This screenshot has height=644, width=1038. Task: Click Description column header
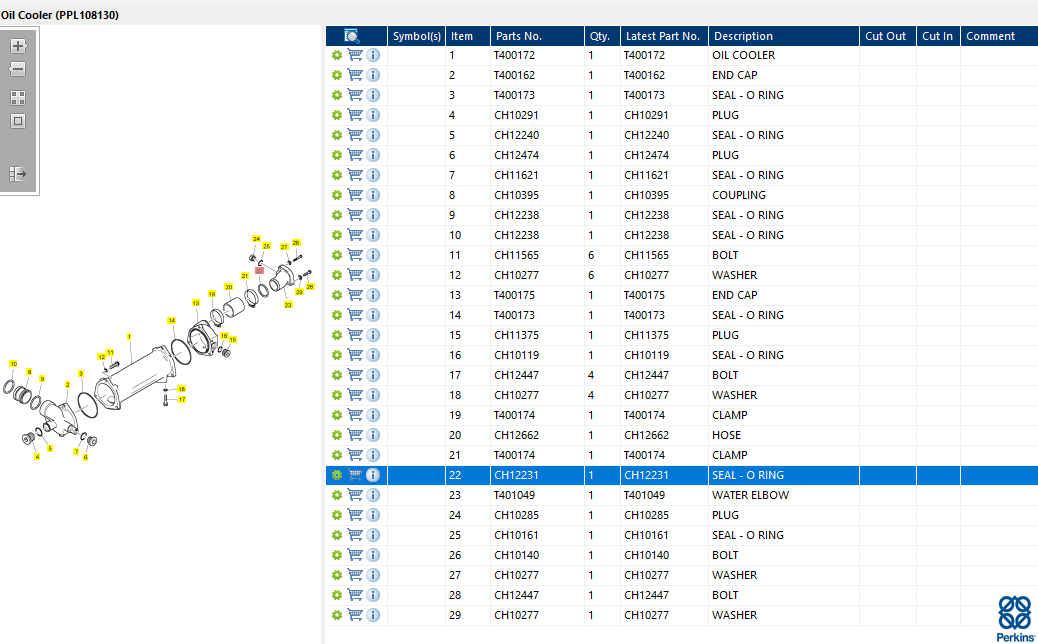point(784,36)
